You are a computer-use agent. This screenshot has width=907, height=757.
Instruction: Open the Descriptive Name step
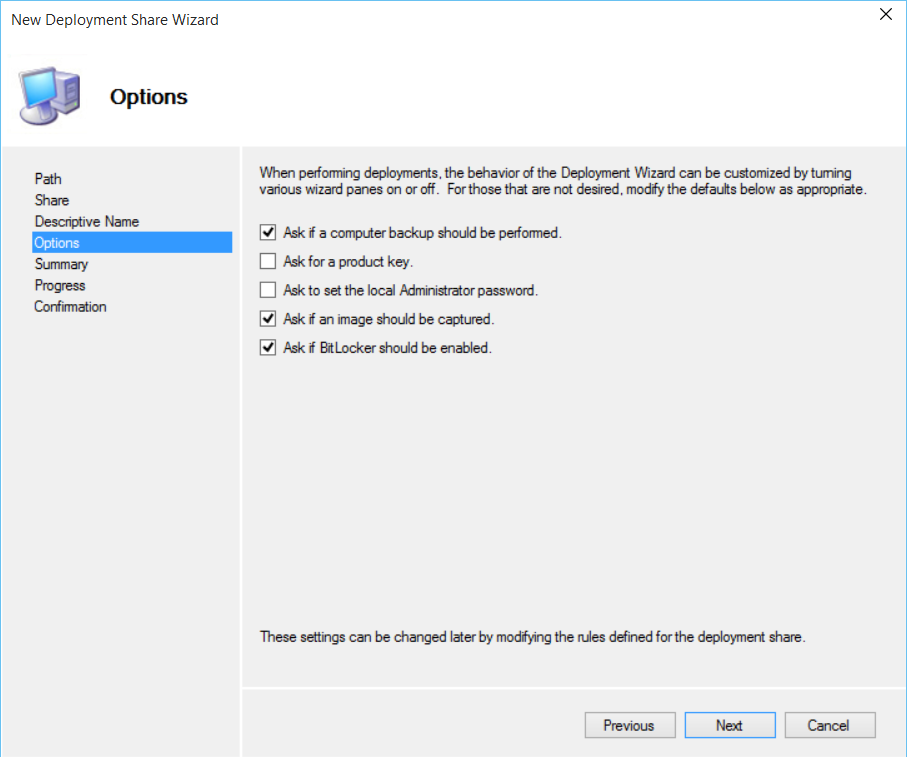pyautogui.click(x=86, y=221)
